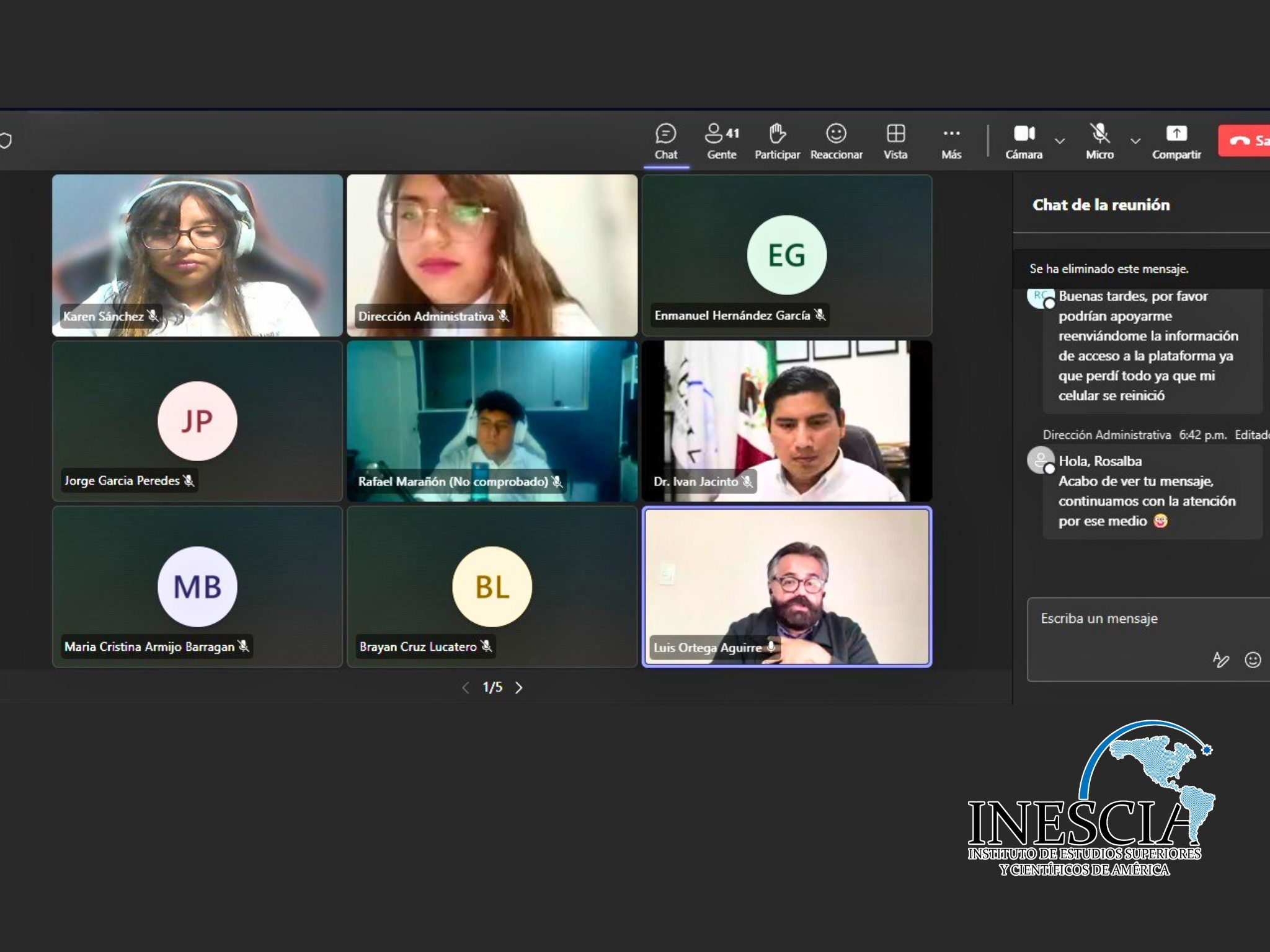1270x952 pixels.
Task: Expand the camera options dropdown arrow
Action: click(1060, 141)
